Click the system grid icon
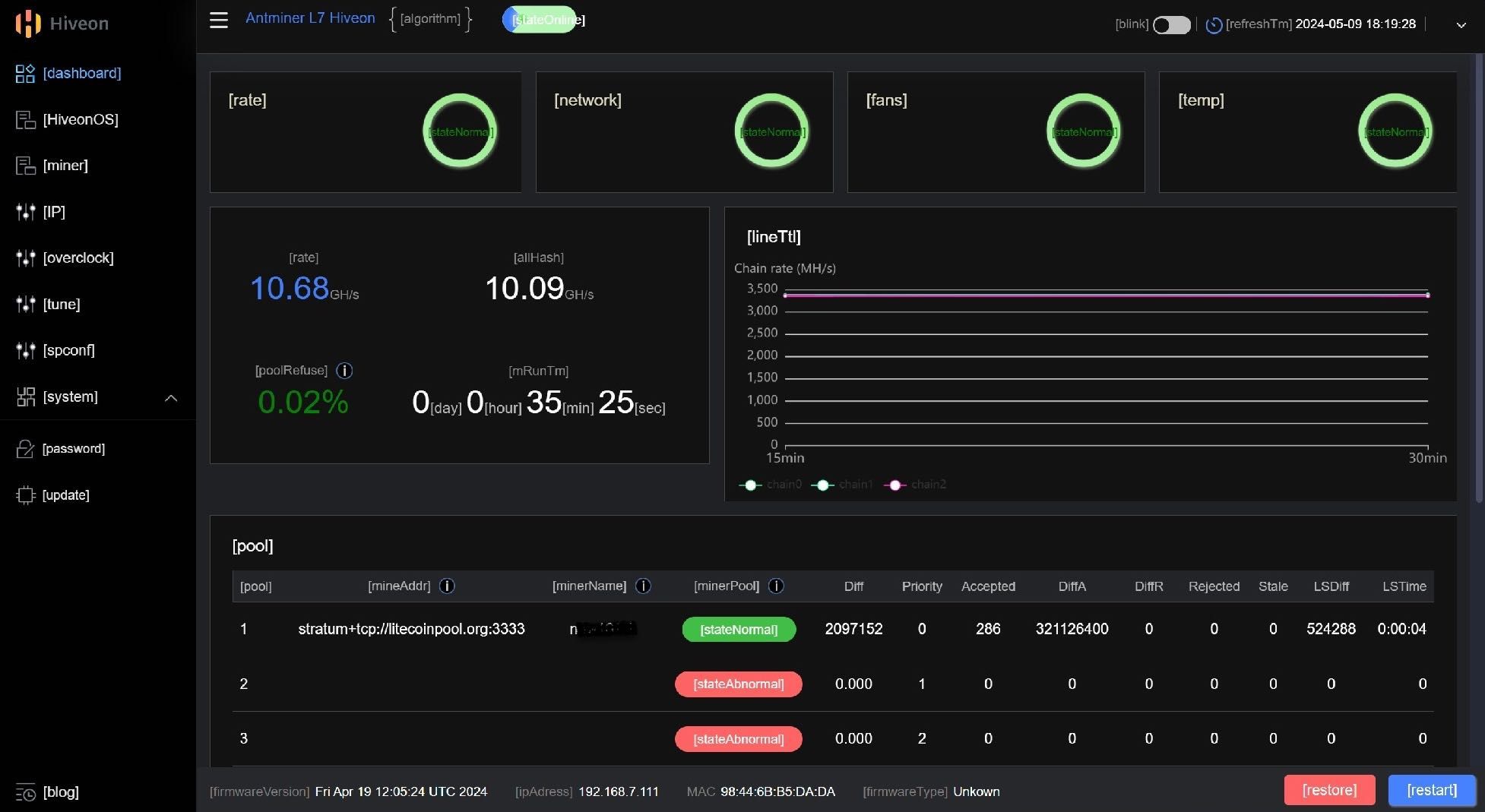Image resolution: width=1485 pixels, height=812 pixels. coord(25,397)
